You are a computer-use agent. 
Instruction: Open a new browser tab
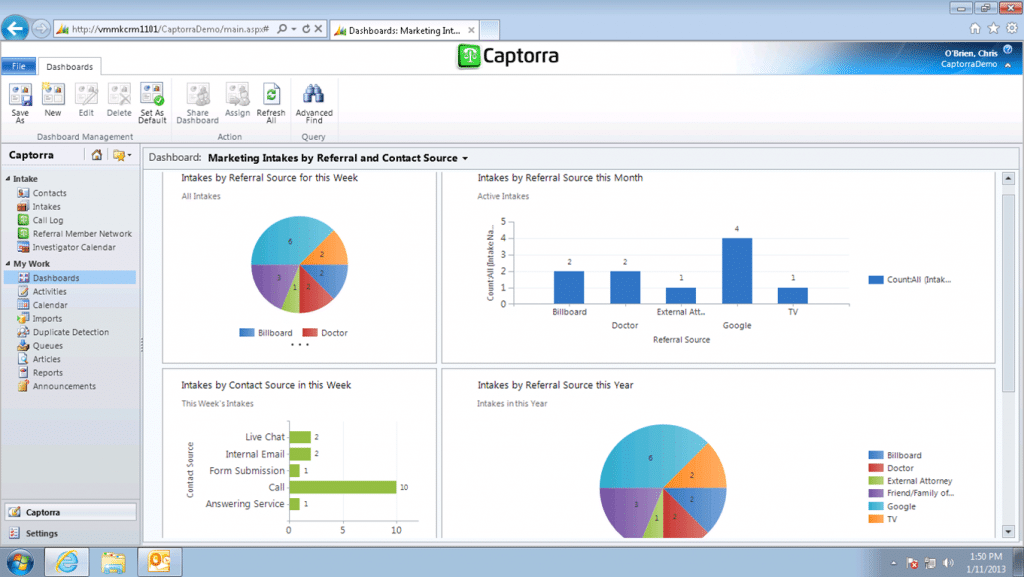pyautogui.click(x=490, y=30)
